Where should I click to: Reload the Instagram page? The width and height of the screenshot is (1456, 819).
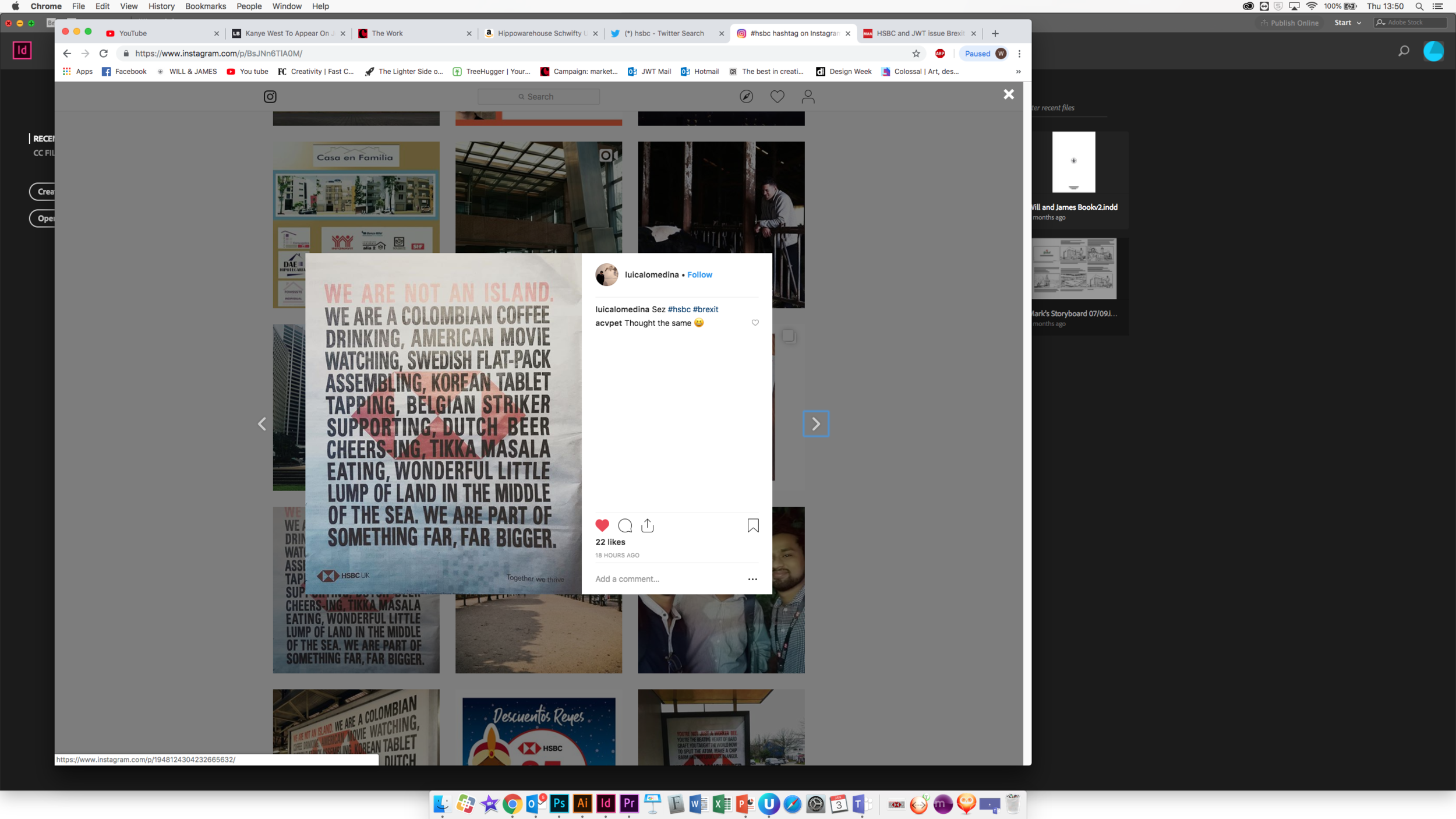pos(104,54)
